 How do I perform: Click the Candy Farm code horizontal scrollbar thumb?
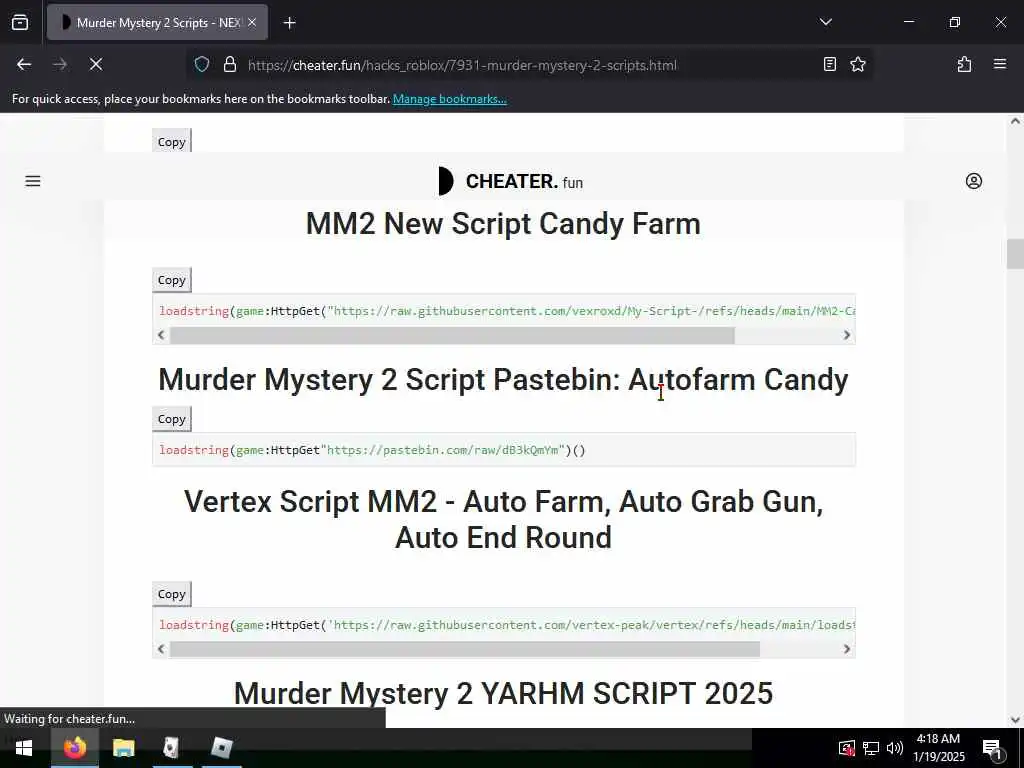(452, 335)
